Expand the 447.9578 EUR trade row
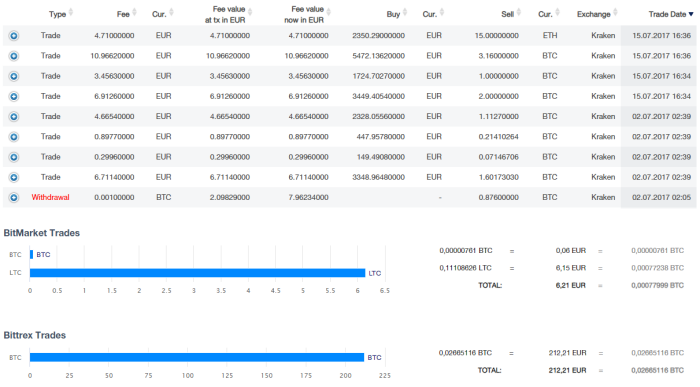700x387 pixels. pyautogui.click(x=14, y=137)
